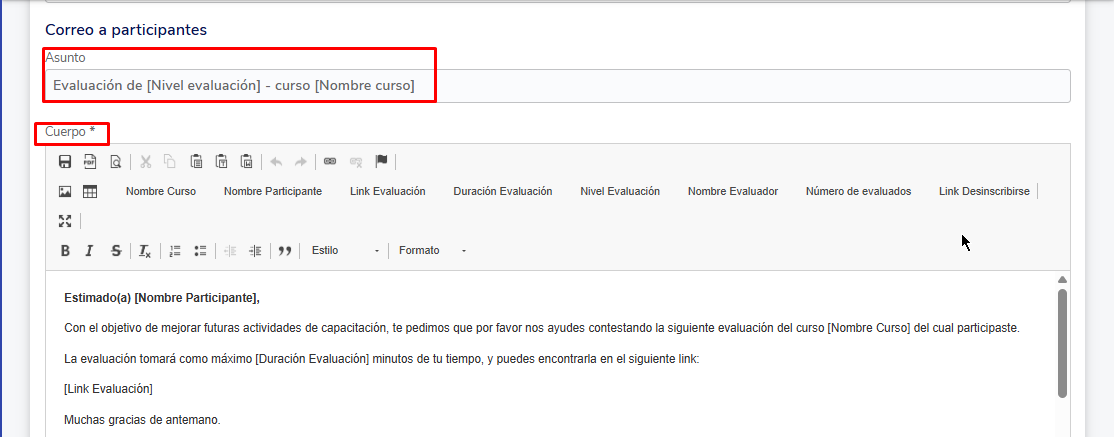Insert a table into the editor
Viewport: 1114px width, 437px height.
(x=90, y=192)
